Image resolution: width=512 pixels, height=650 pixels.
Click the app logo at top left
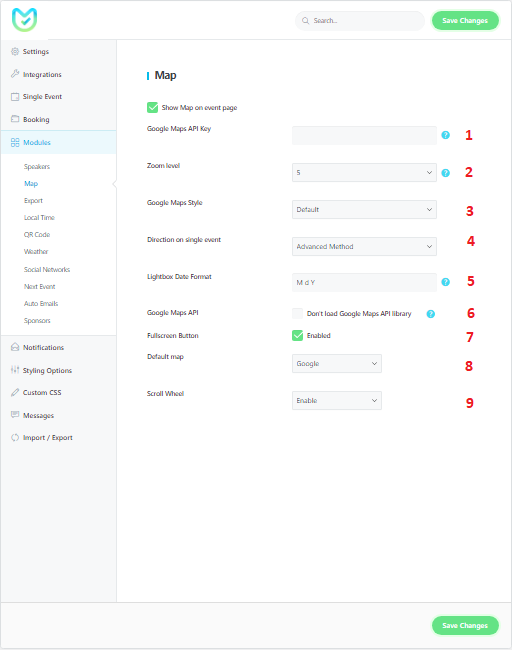coord(24,19)
